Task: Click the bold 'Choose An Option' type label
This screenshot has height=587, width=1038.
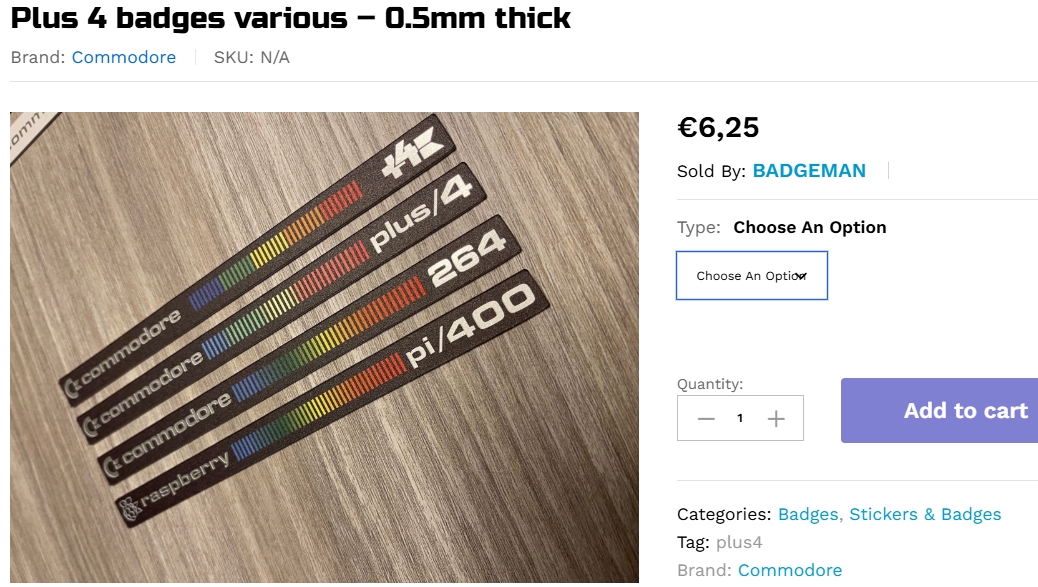Action: (x=810, y=227)
